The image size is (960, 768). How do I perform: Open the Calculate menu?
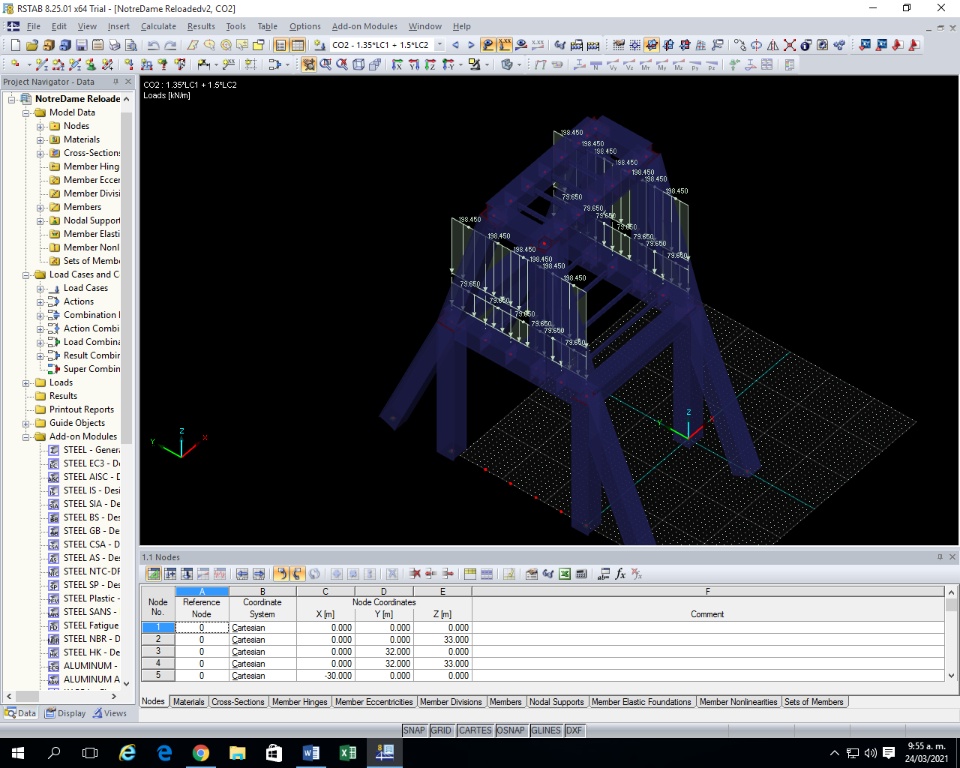159,26
